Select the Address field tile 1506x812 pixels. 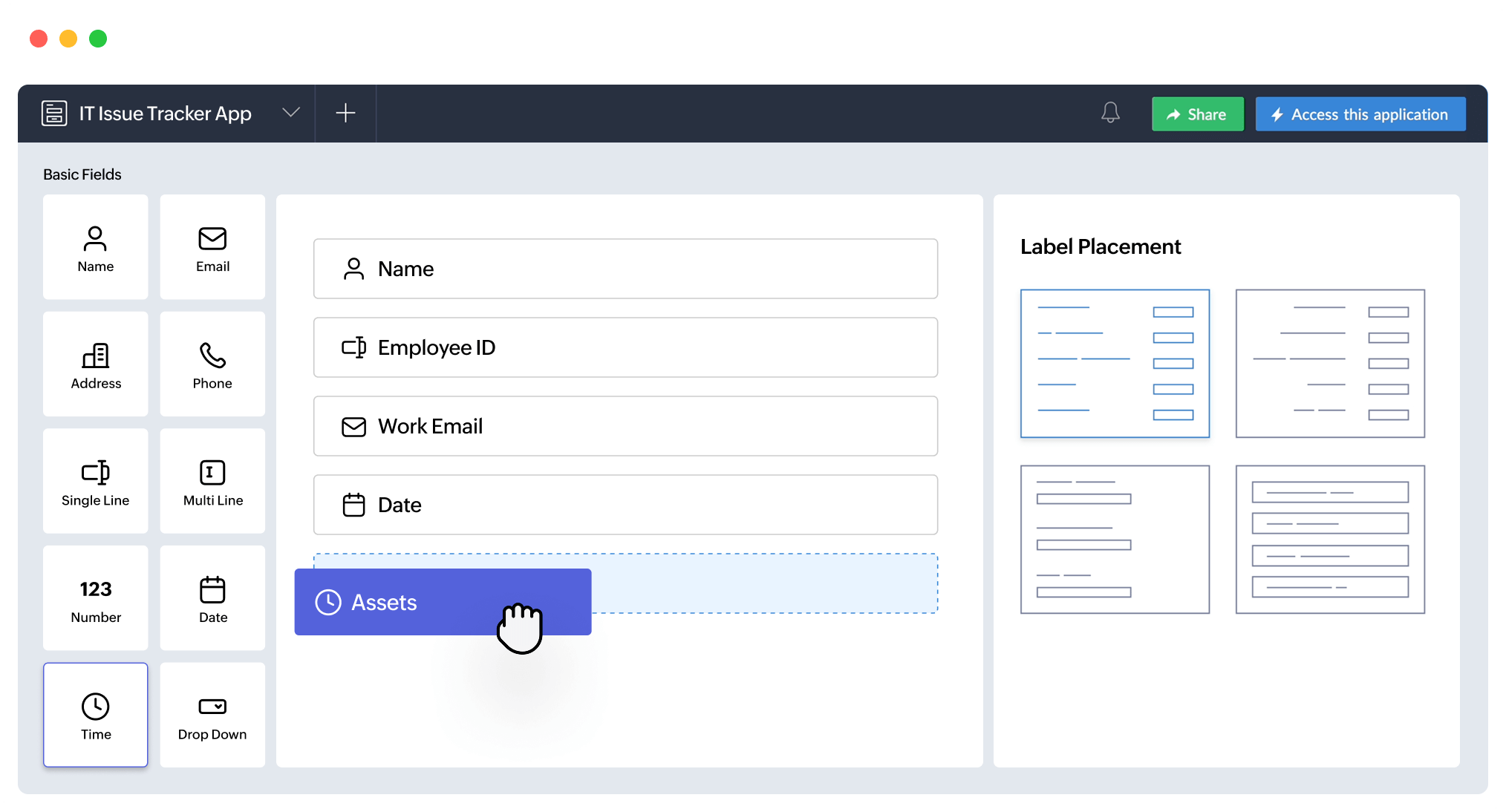[95, 364]
